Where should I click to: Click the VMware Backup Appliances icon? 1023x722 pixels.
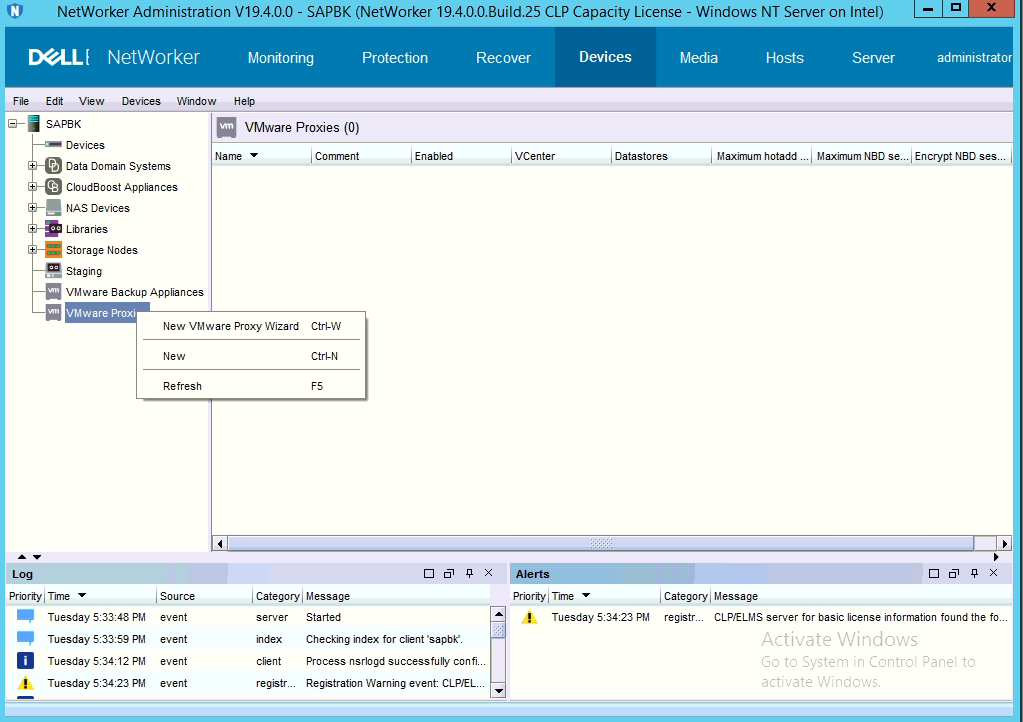click(x=54, y=292)
